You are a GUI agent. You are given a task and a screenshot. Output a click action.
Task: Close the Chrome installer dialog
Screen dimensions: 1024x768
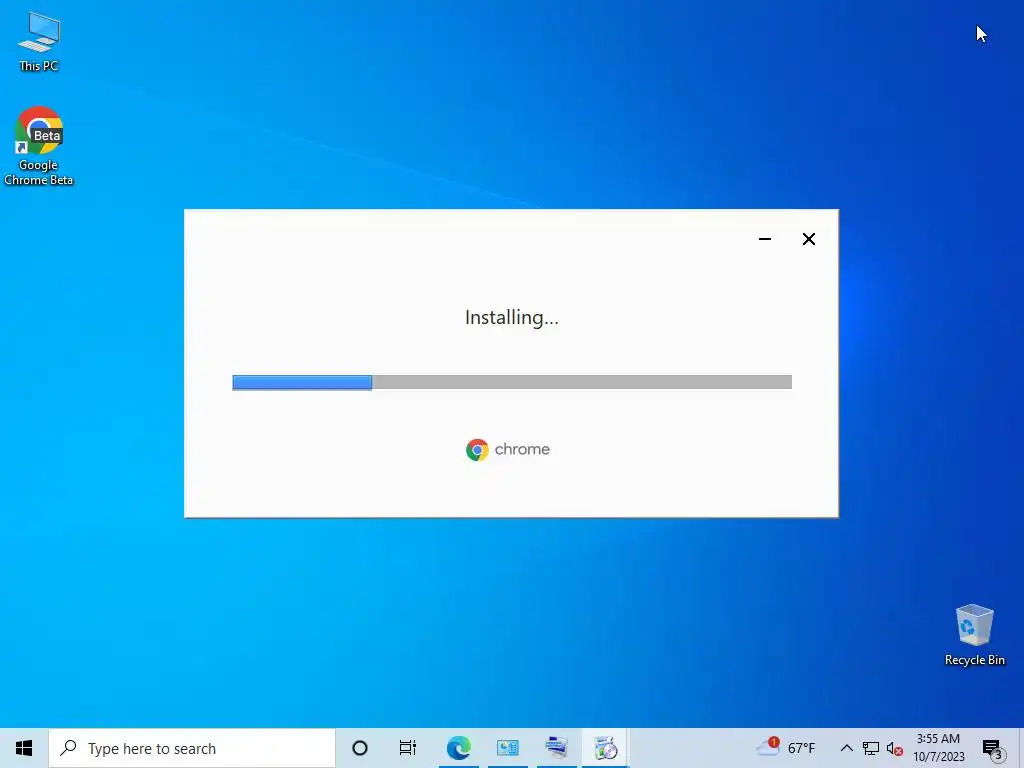tap(808, 239)
